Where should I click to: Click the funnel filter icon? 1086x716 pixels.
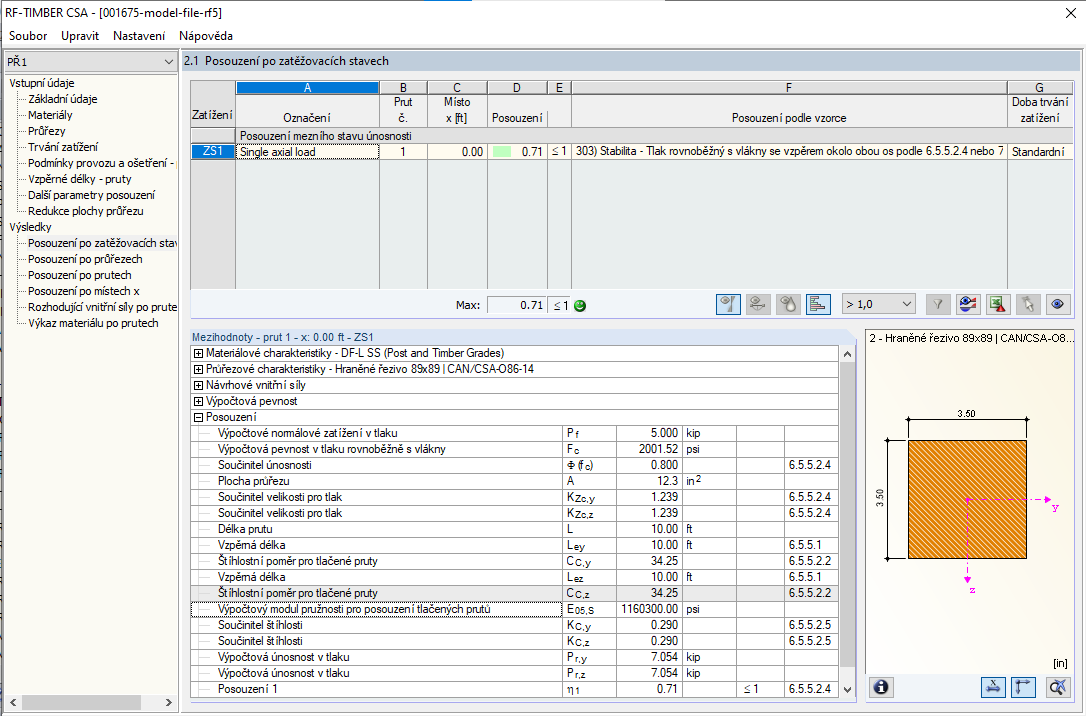tap(938, 304)
